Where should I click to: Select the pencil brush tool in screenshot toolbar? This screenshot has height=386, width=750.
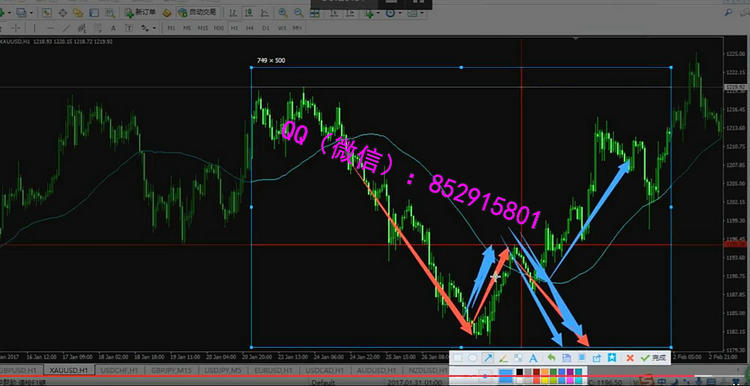pos(503,357)
